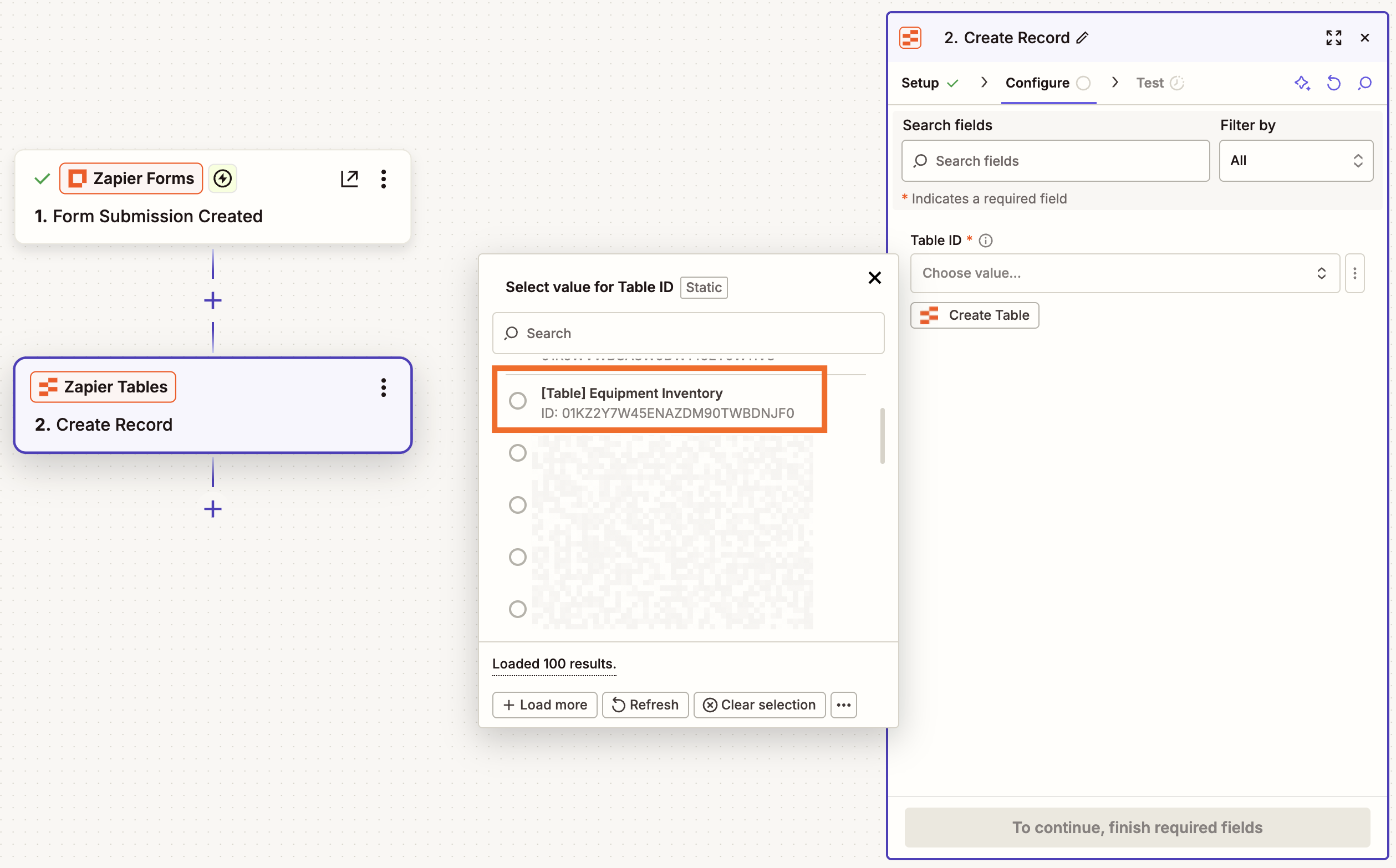The height and width of the screenshot is (868, 1396).
Task: Open the Filter by All dropdown
Action: click(x=1296, y=161)
